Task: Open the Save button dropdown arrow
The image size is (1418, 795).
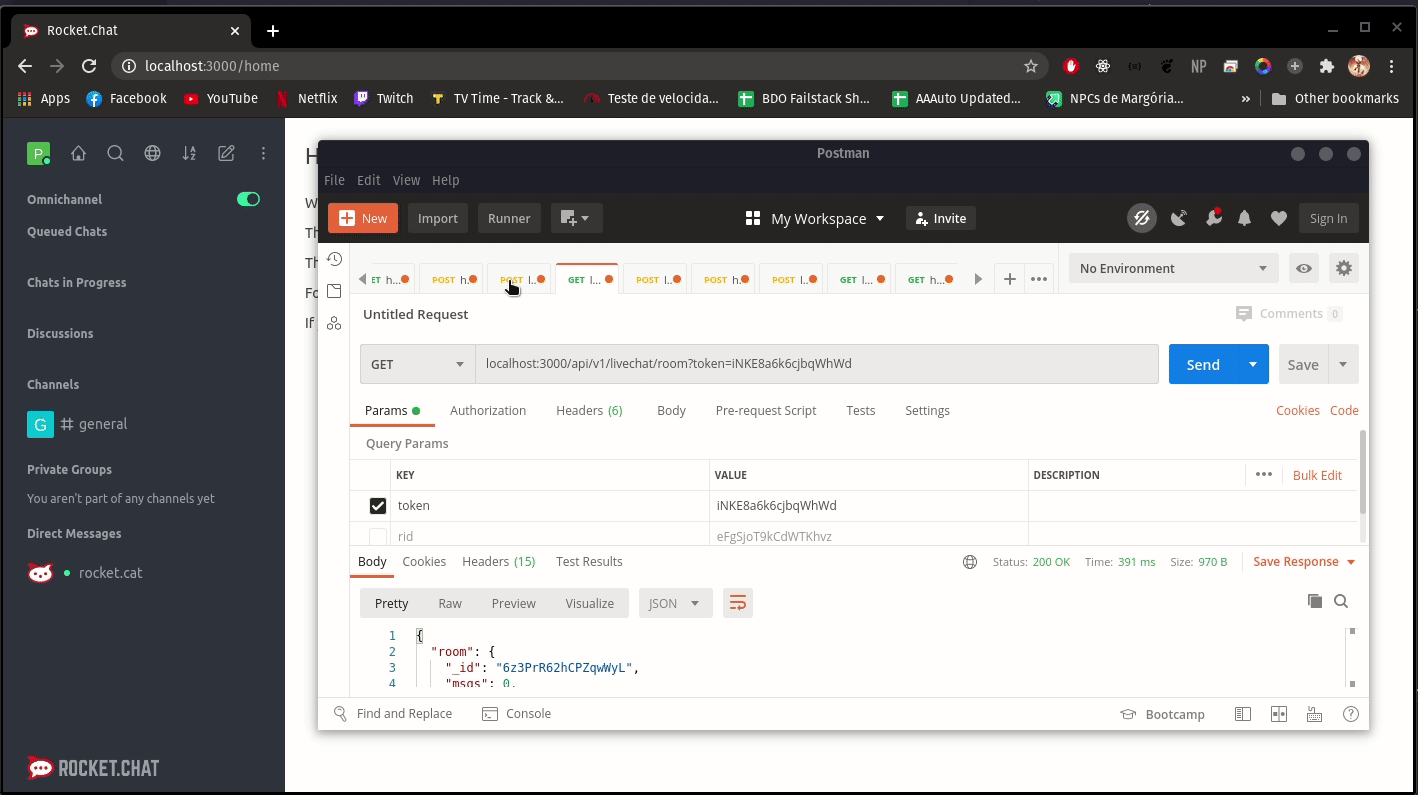Action: pos(1343,364)
